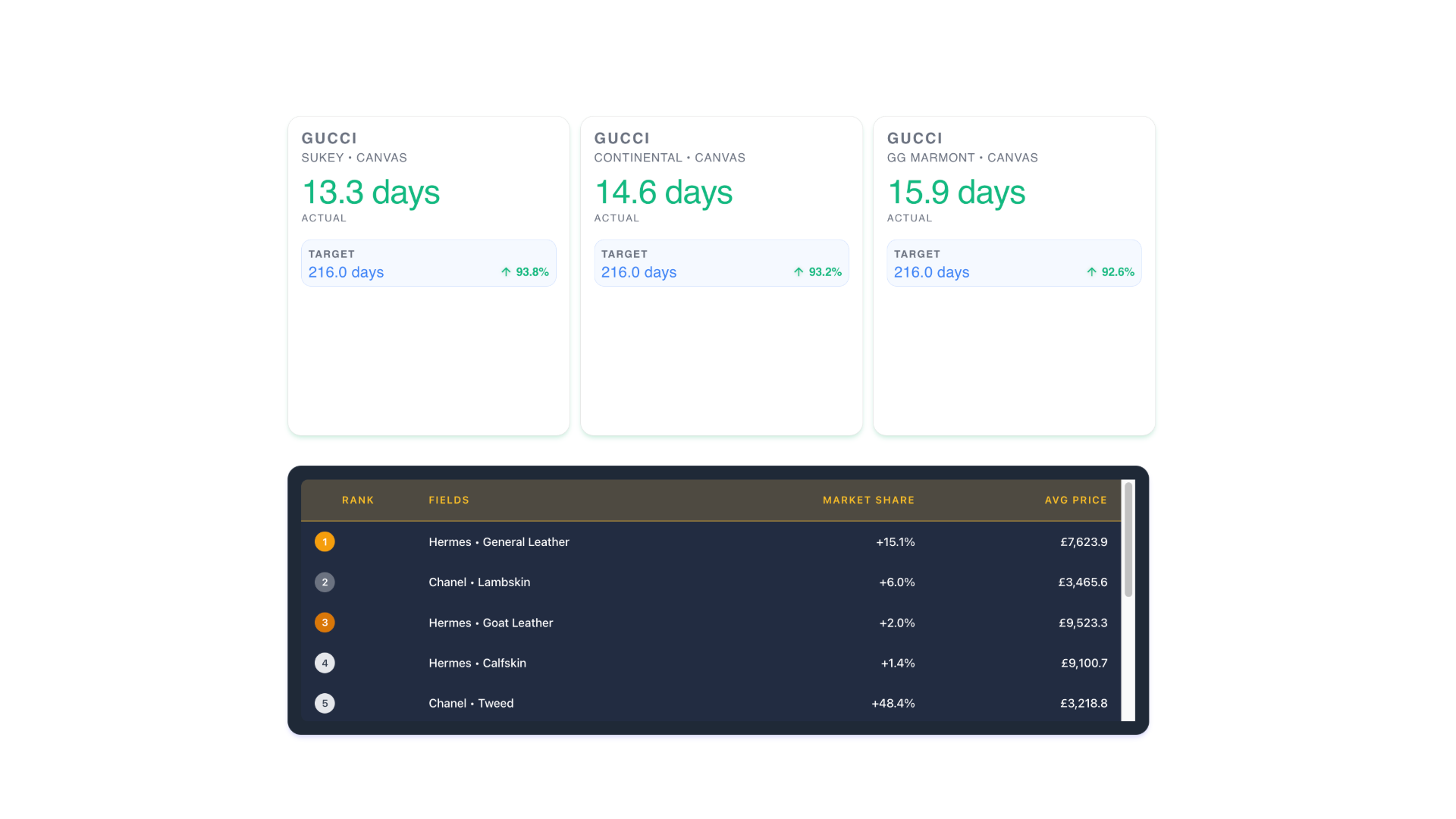The height and width of the screenshot is (819, 1456).
Task: Click the 15.9 days actual value
Action: click(956, 192)
